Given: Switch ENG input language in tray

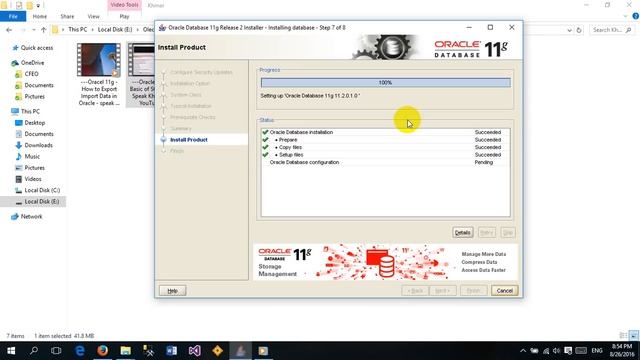Looking at the screenshot, I should [597, 351].
